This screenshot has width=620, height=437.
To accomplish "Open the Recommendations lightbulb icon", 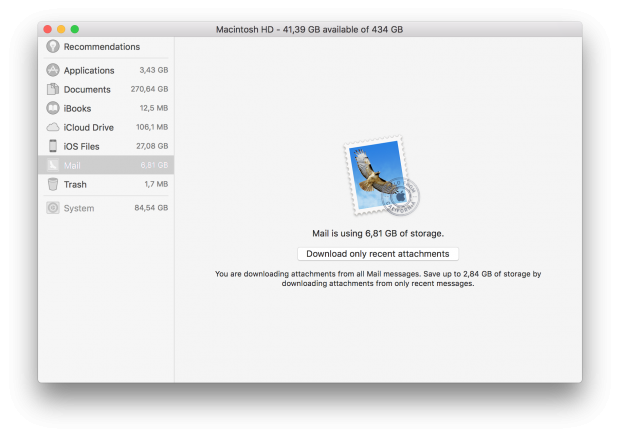I will (x=52, y=47).
